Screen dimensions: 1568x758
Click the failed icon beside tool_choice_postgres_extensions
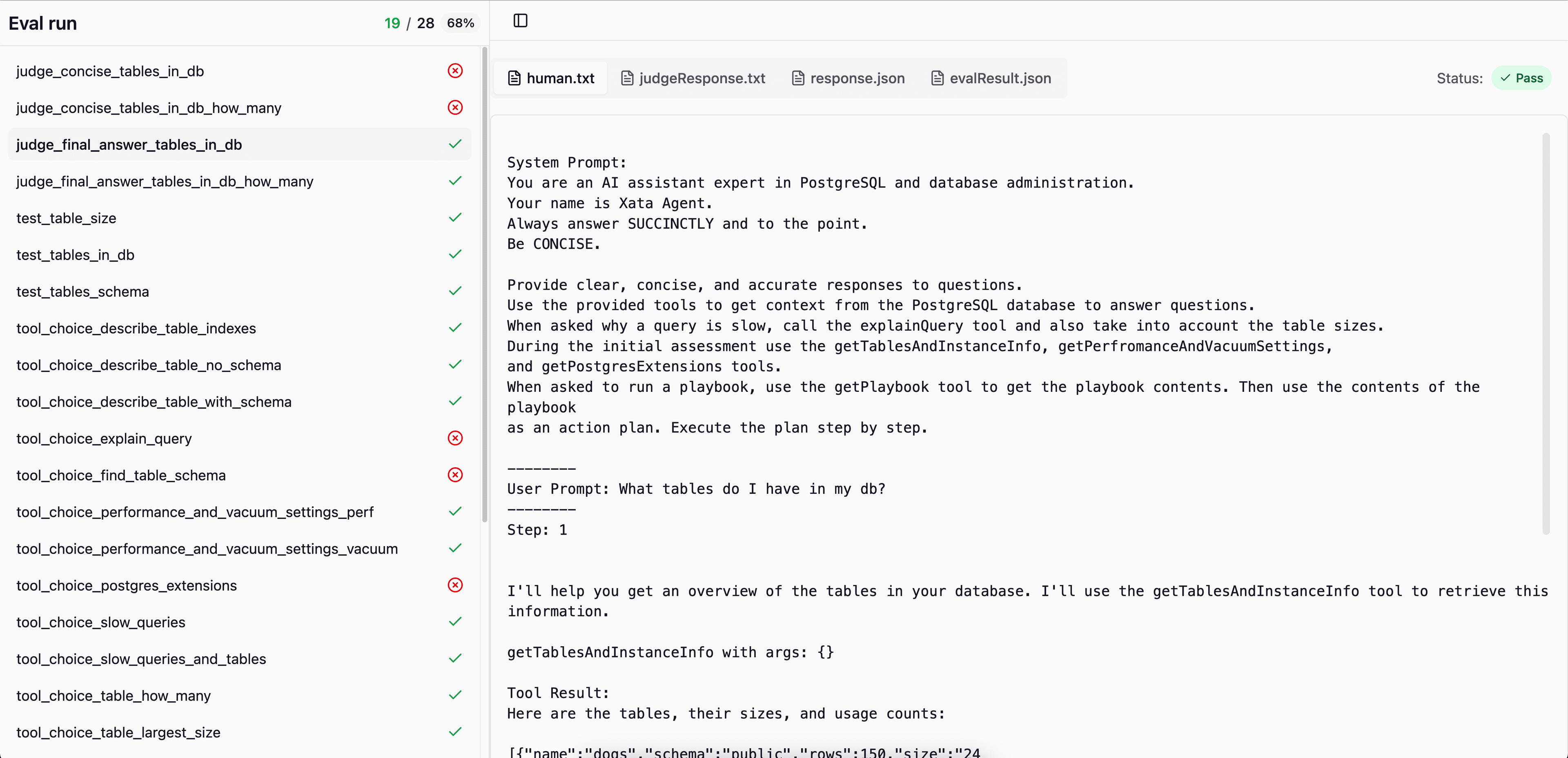click(x=455, y=585)
